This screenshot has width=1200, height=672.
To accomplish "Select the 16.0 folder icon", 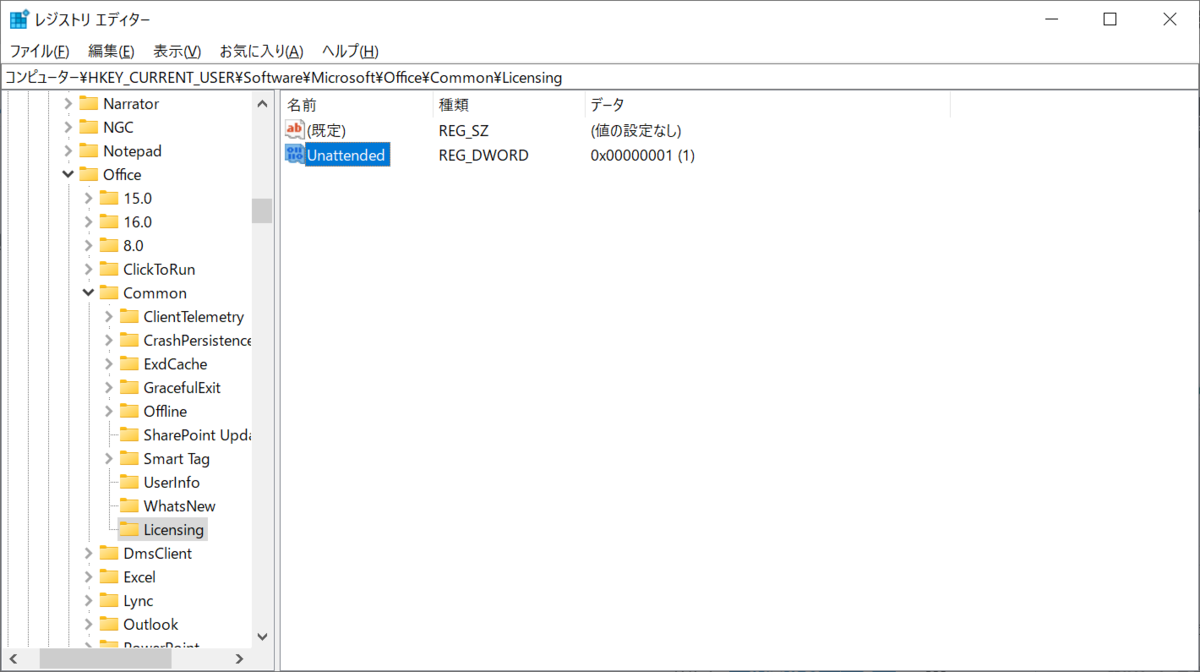I will pyautogui.click(x=108, y=222).
